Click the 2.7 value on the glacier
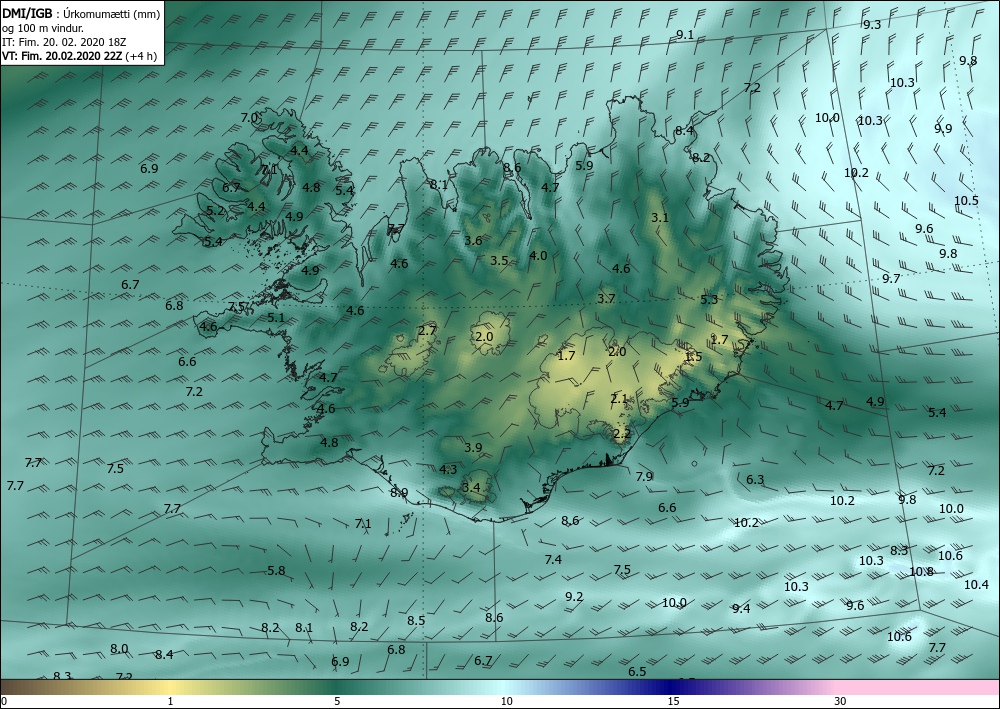This screenshot has width=1000, height=709. [x=427, y=331]
